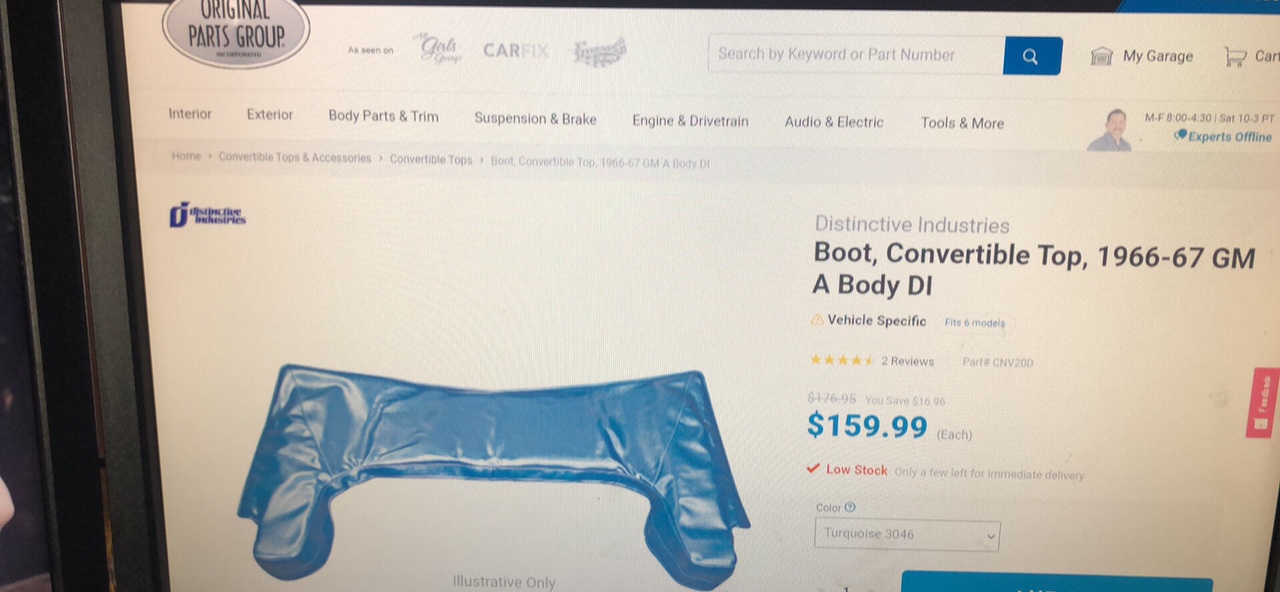Open the Interior menu
Image resolution: width=1280 pixels, height=592 pixels.
[190, 114]
